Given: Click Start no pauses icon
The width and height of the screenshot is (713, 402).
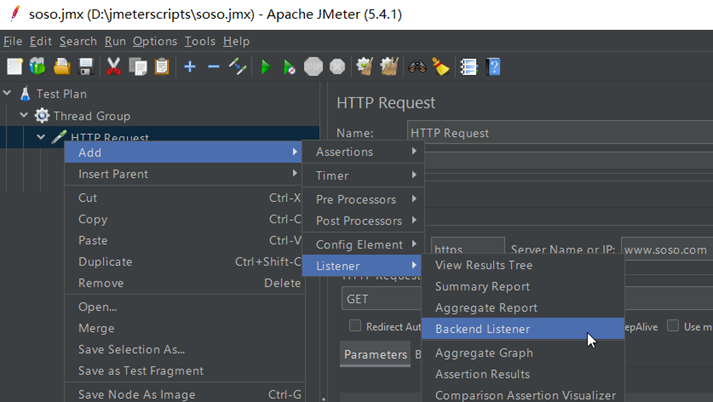Looking at the screenshot, I should pos(289,67).
